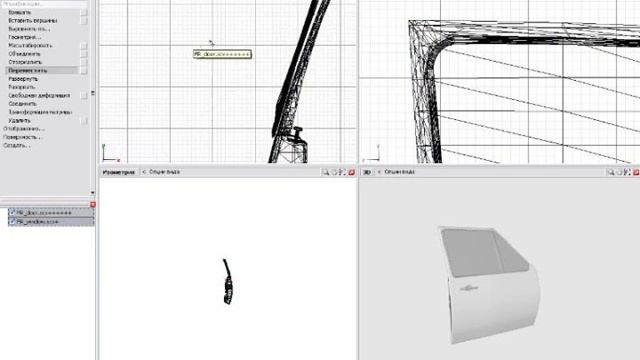640x360 pixels.
Task: Select the Развернуть command
Action: click(x=23, y=79)
